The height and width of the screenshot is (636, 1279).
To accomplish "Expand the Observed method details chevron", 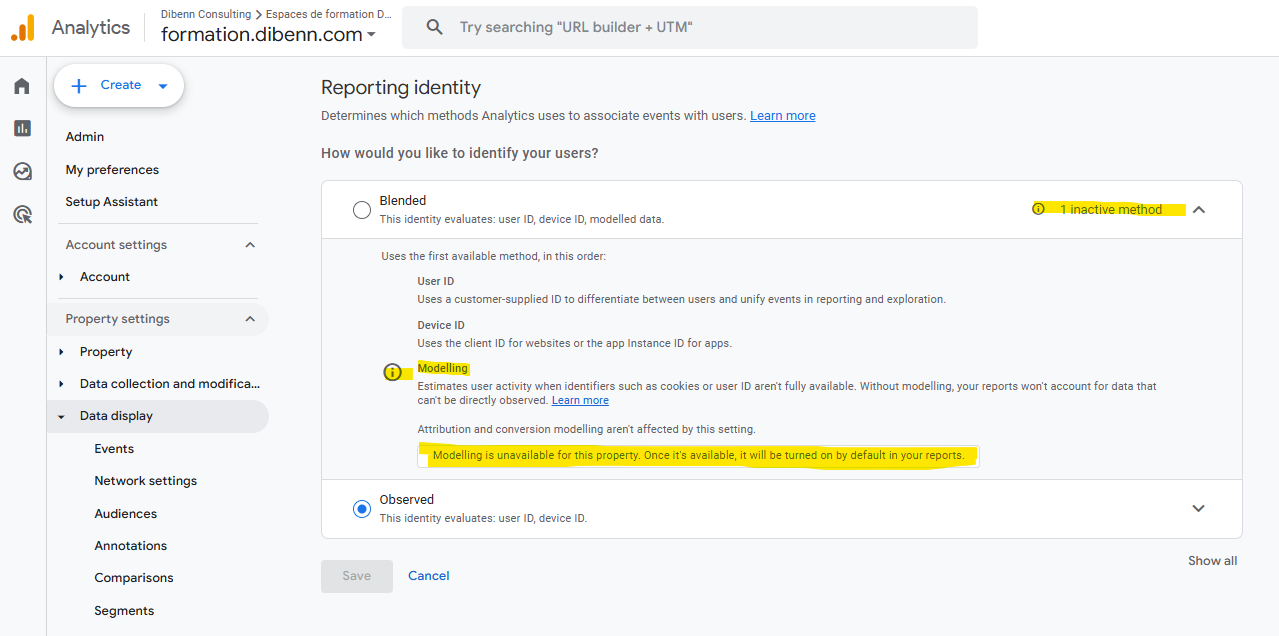I will tap(1198, 508).
